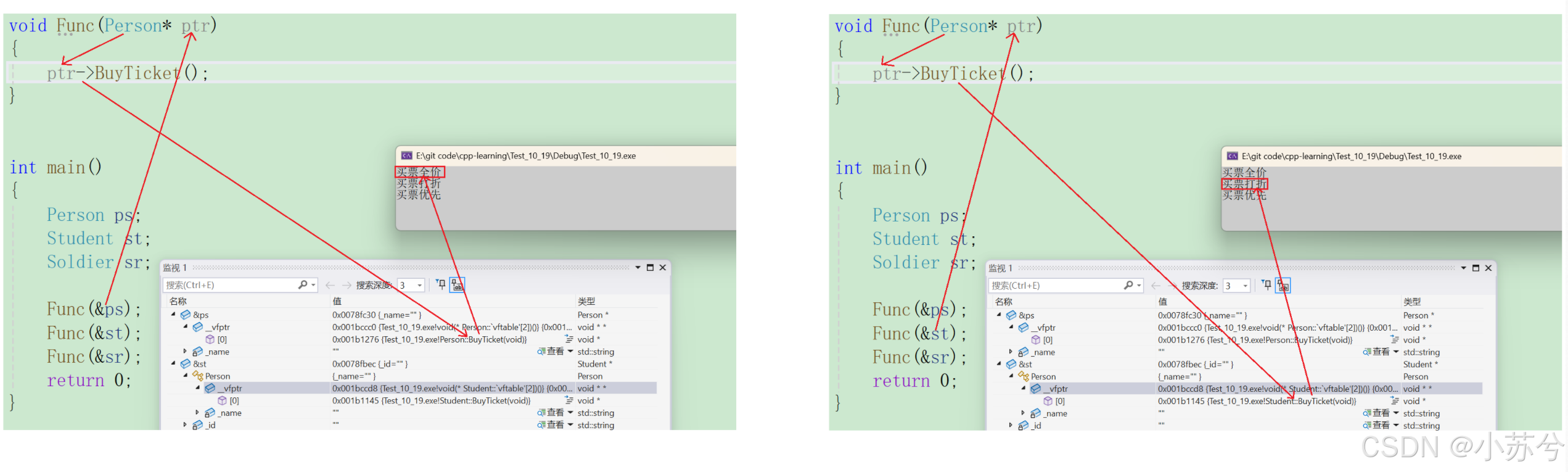Click the 类型 column header in right watch window
The height and width of the screenshot is (472, 1568).
[x=1412, y=302]
